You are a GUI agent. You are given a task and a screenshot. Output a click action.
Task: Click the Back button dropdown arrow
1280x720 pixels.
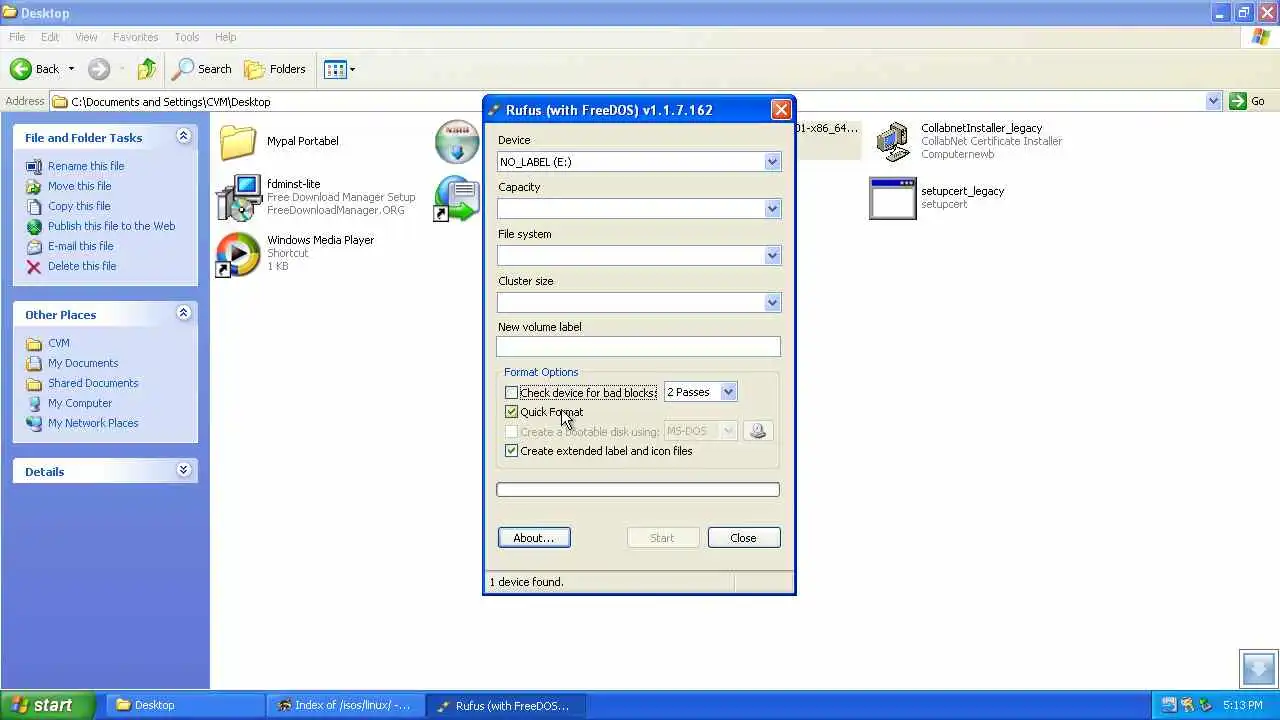(71, 69)
